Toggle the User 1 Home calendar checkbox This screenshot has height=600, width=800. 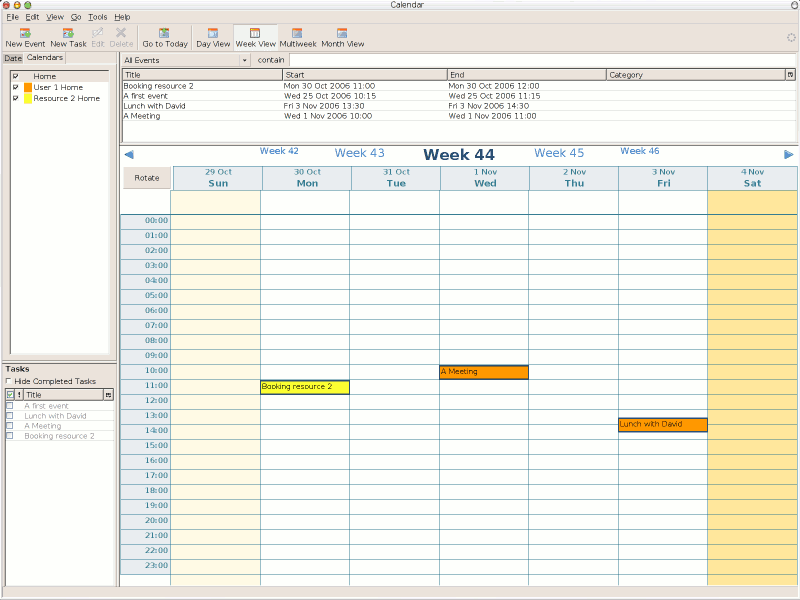(15, 88)
